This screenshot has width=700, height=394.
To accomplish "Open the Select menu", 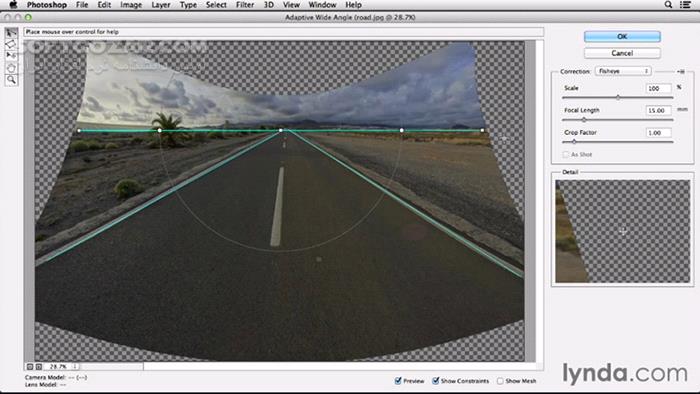I will pos(216,5).
